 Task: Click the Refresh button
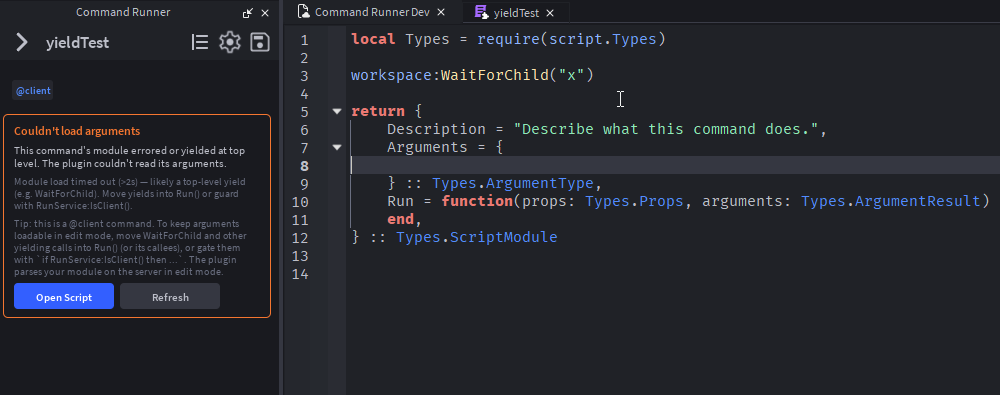(170, 297)
